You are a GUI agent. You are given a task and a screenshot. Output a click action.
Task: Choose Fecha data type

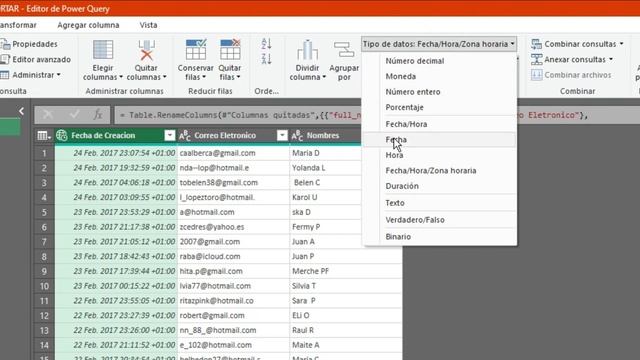(x=439, y=140)
